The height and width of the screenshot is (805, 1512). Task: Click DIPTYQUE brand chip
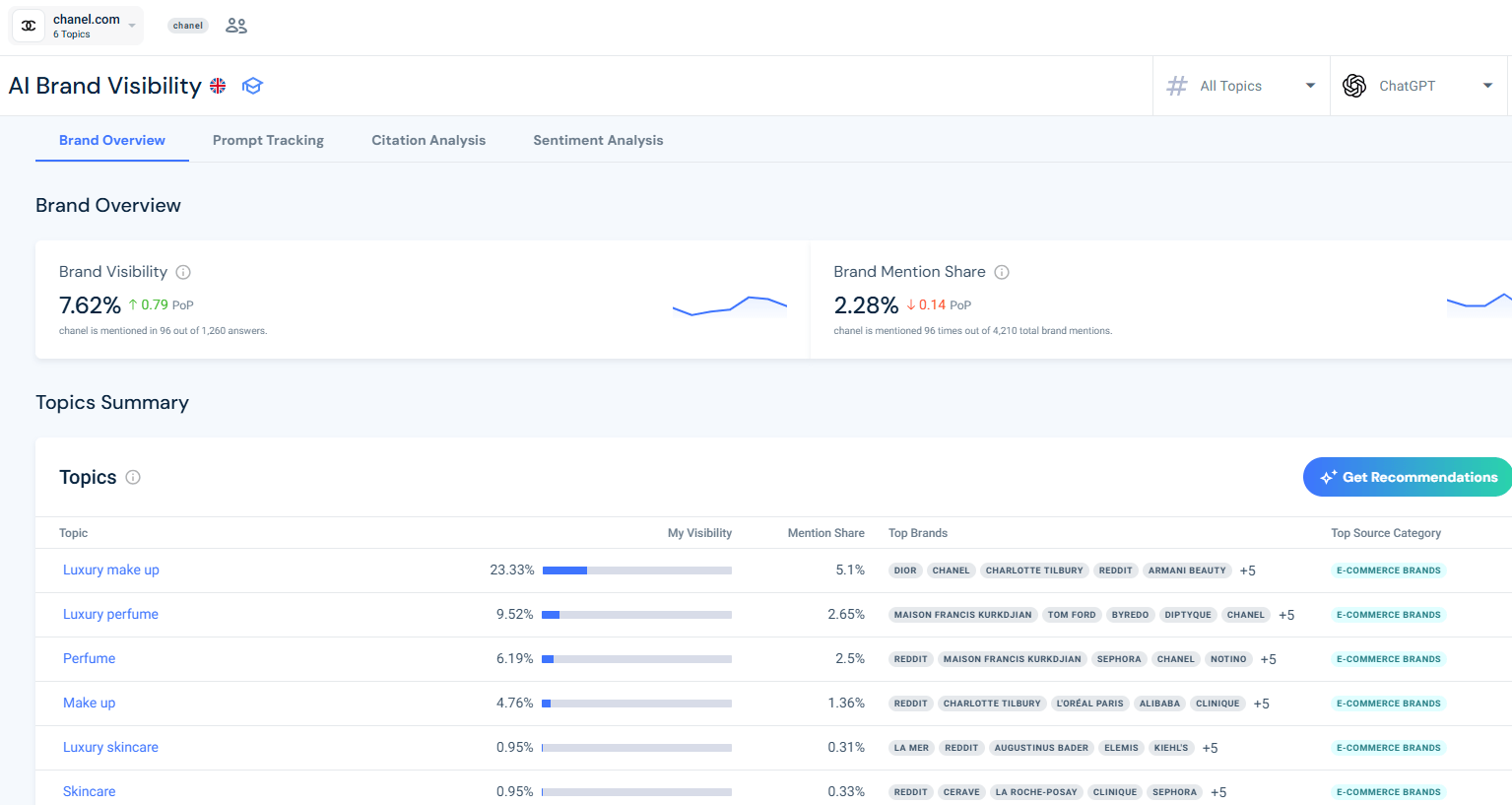[x=1188, y=615]
